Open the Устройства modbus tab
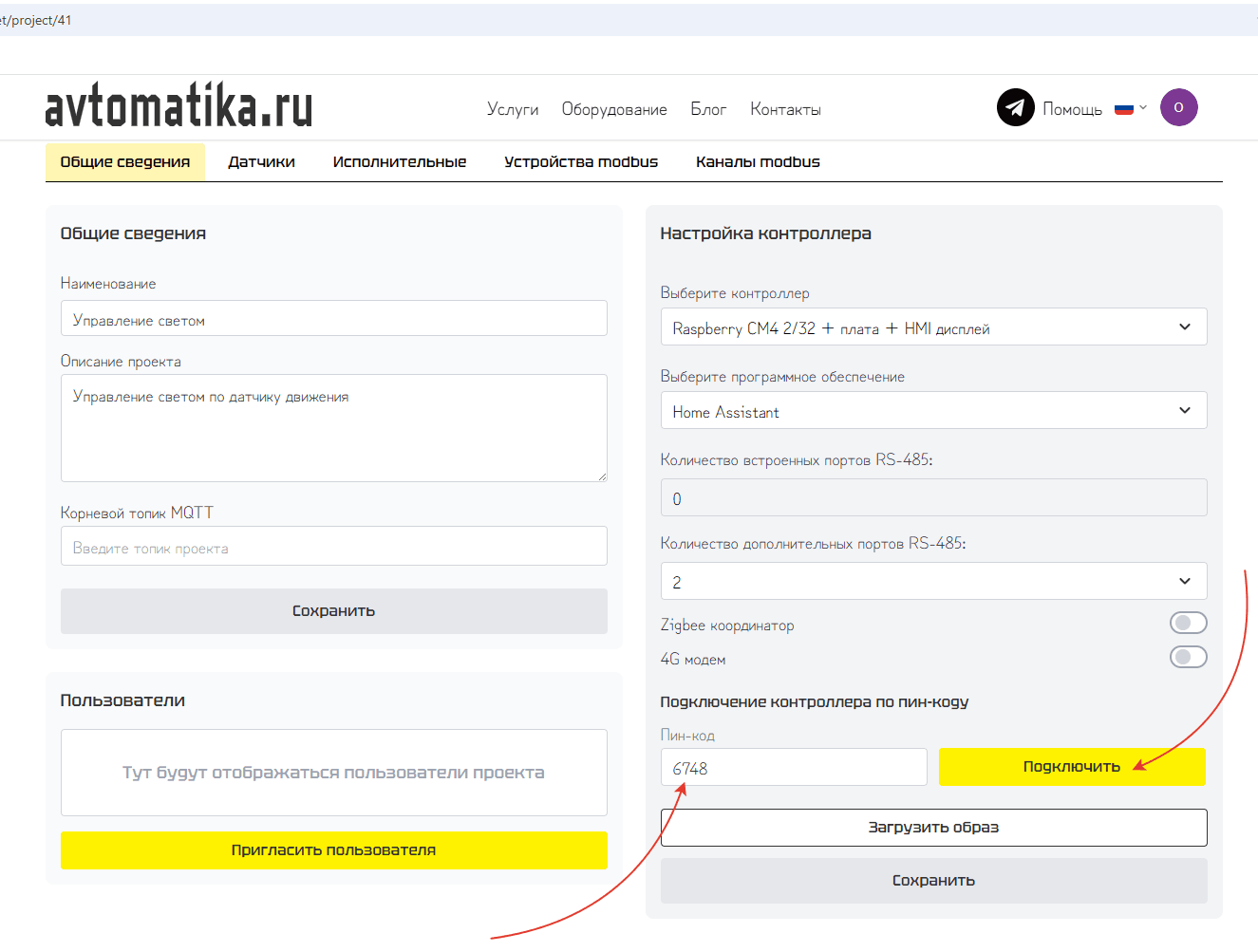Screen dimensions: 1258x952 (x=580, y=162)
